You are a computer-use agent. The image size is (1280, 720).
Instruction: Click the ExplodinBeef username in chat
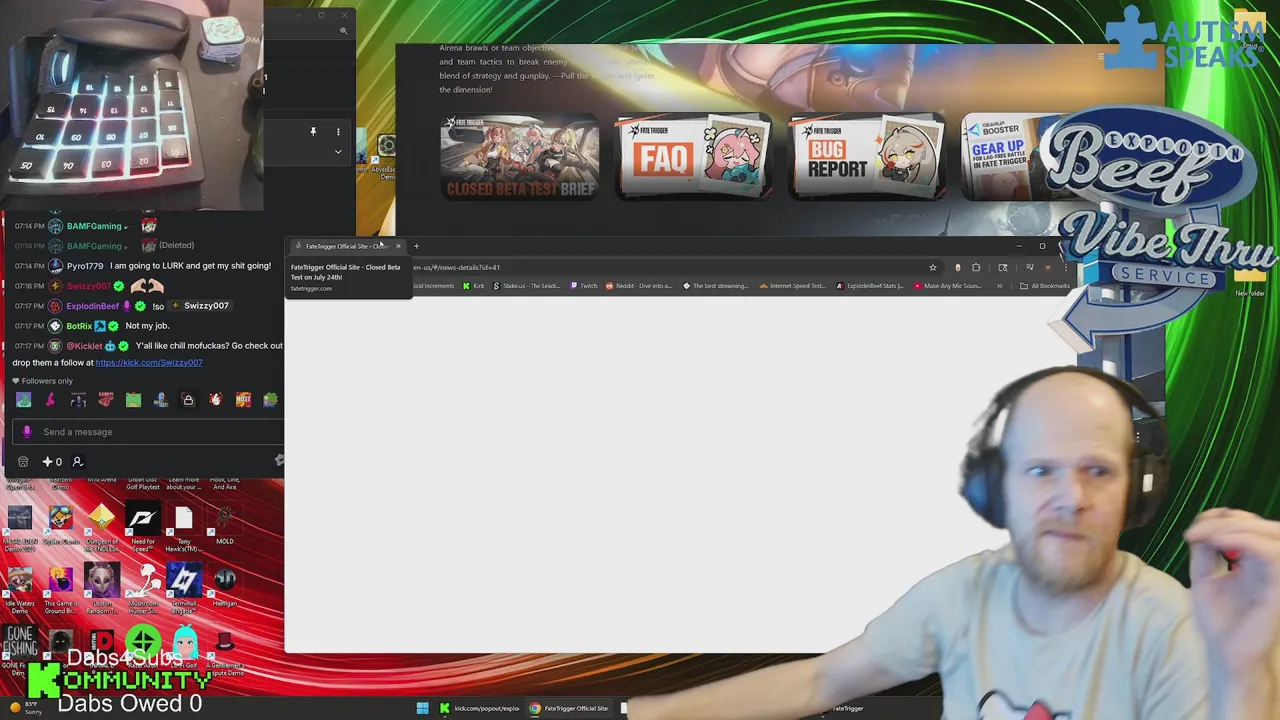pyautogui.click(x=92, y=306)
